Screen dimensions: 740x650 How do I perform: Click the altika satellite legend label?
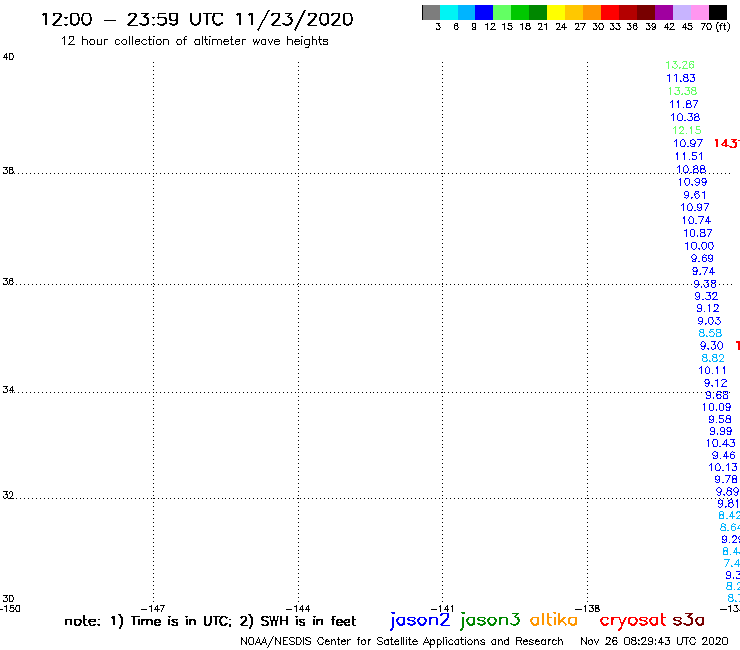coord(554,620)
